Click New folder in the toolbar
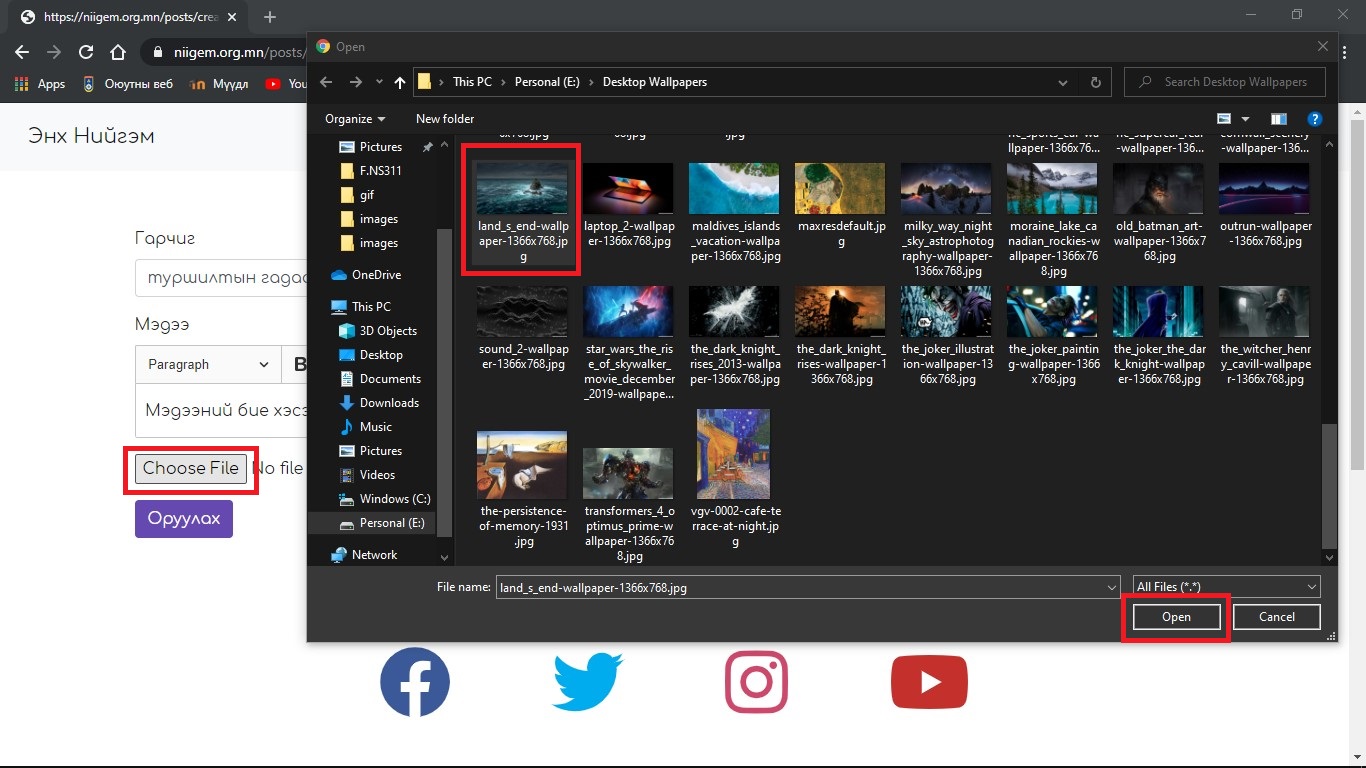 (445, 119)
